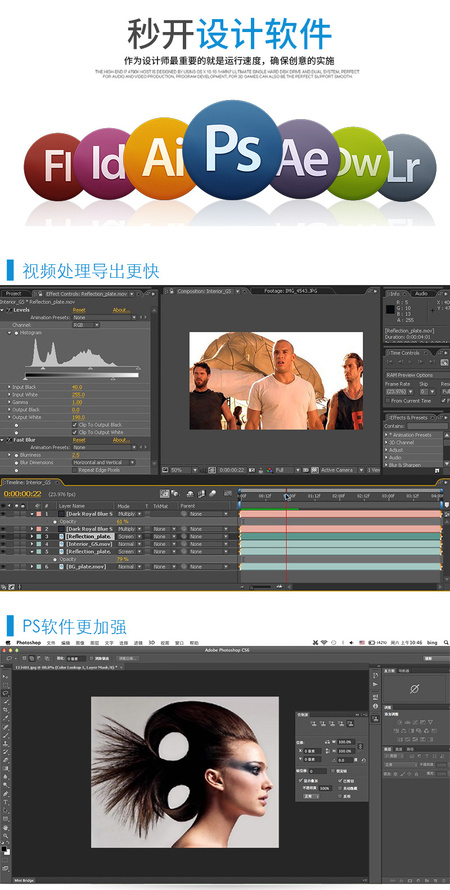The height and width of the screenshot is (890, 450).
Task: Open the Mini Bridge tab at bottom
Action: (24, 880)
